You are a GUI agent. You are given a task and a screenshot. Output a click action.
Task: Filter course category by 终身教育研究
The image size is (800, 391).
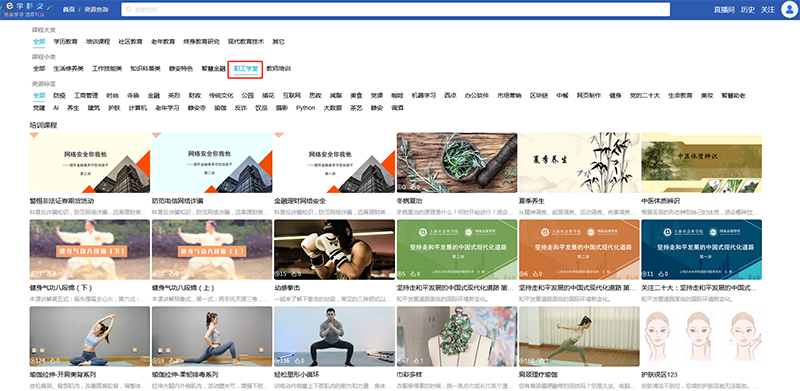click(202, 41)
